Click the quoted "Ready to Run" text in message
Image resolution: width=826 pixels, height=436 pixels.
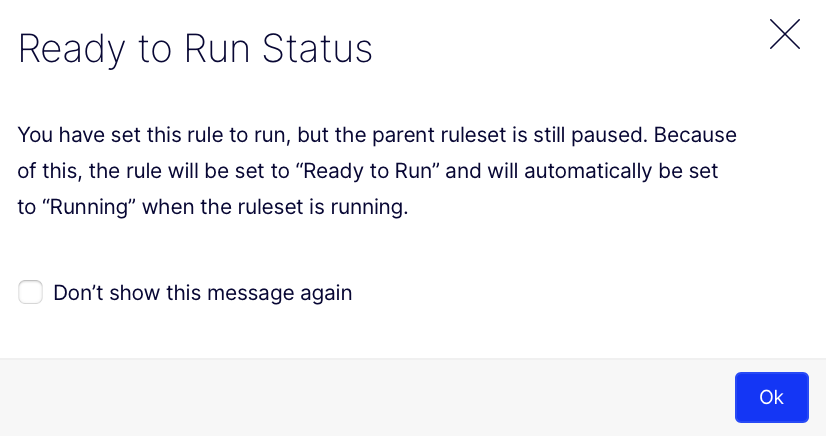coord(373,171)
